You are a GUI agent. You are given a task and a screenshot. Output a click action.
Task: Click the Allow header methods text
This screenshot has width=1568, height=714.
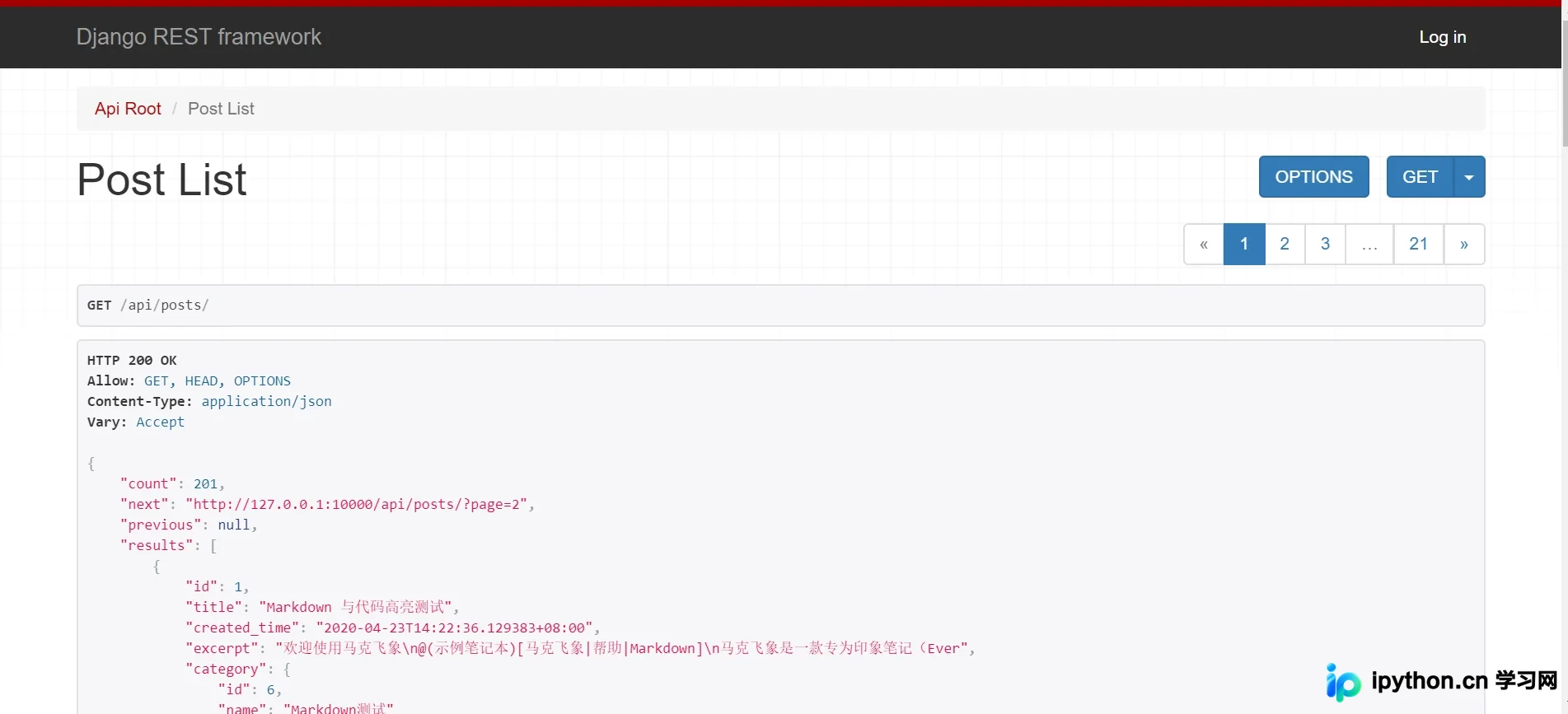218,381
